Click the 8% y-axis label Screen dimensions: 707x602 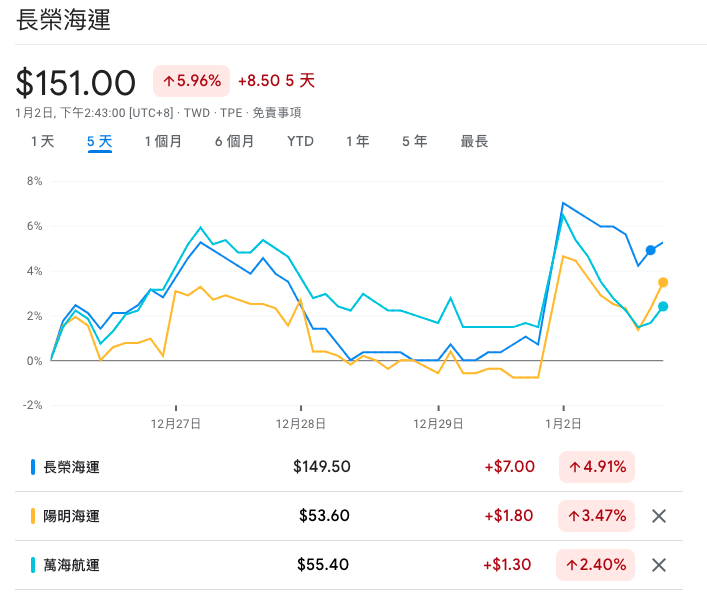click(x=34, y=181)
